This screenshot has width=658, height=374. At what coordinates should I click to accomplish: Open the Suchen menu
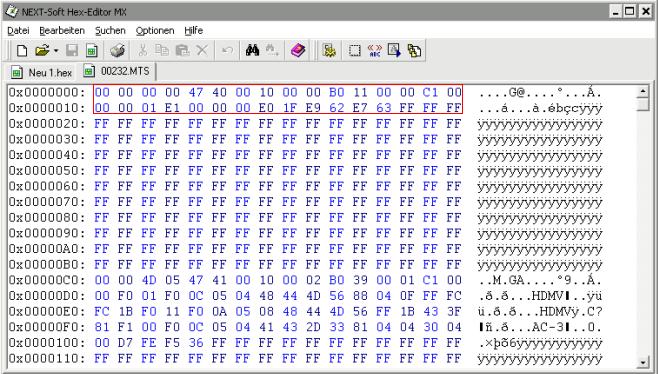(x=110, y=31)
